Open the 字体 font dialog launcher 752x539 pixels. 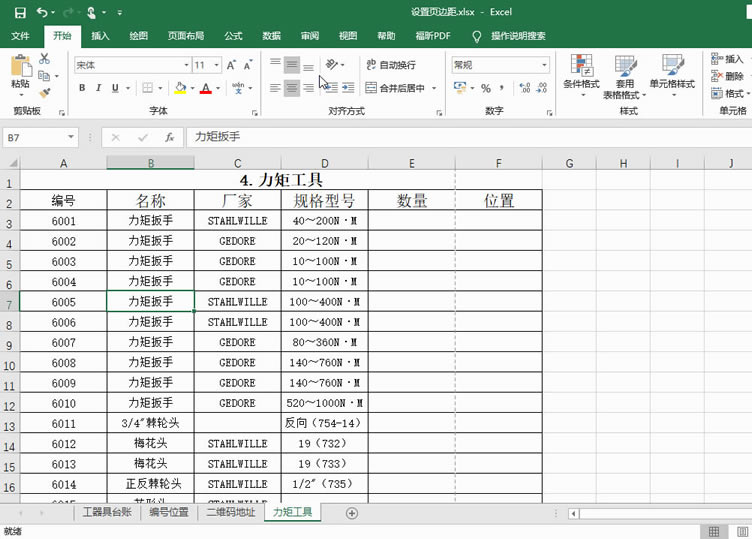pos(255,113)
